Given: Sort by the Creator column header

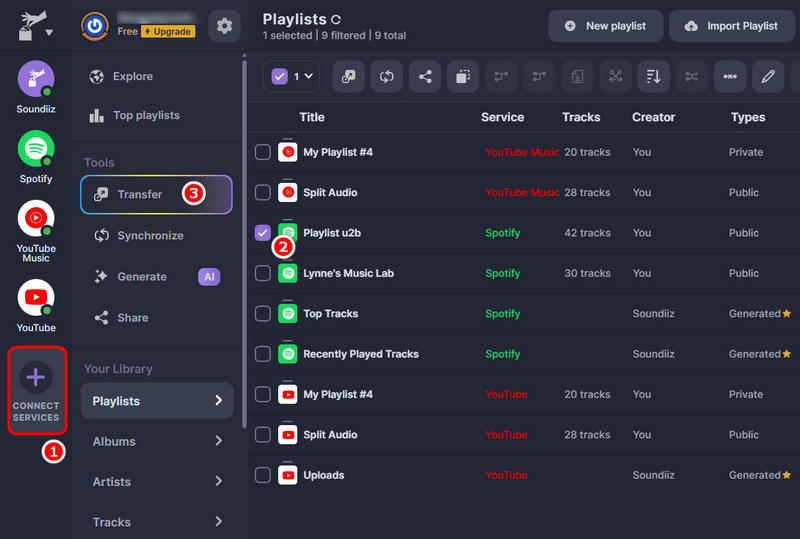Looking at the screenshot, I should coord(654,117).
